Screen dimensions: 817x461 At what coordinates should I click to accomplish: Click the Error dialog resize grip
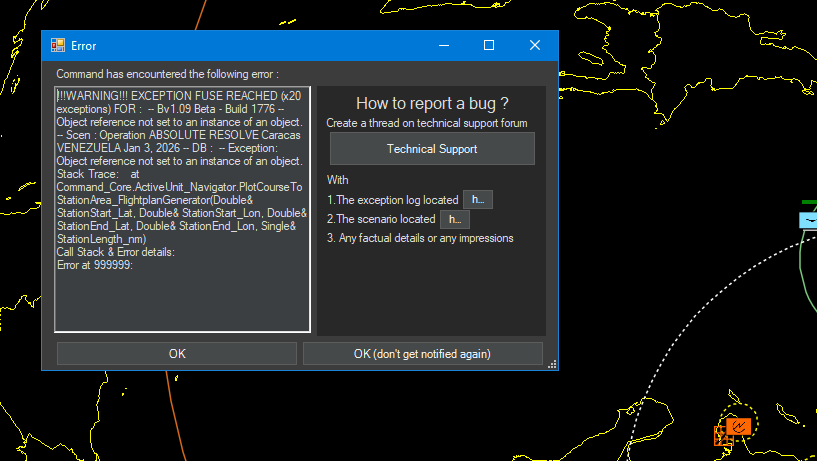pyautogui.click(x=552, y=364)
